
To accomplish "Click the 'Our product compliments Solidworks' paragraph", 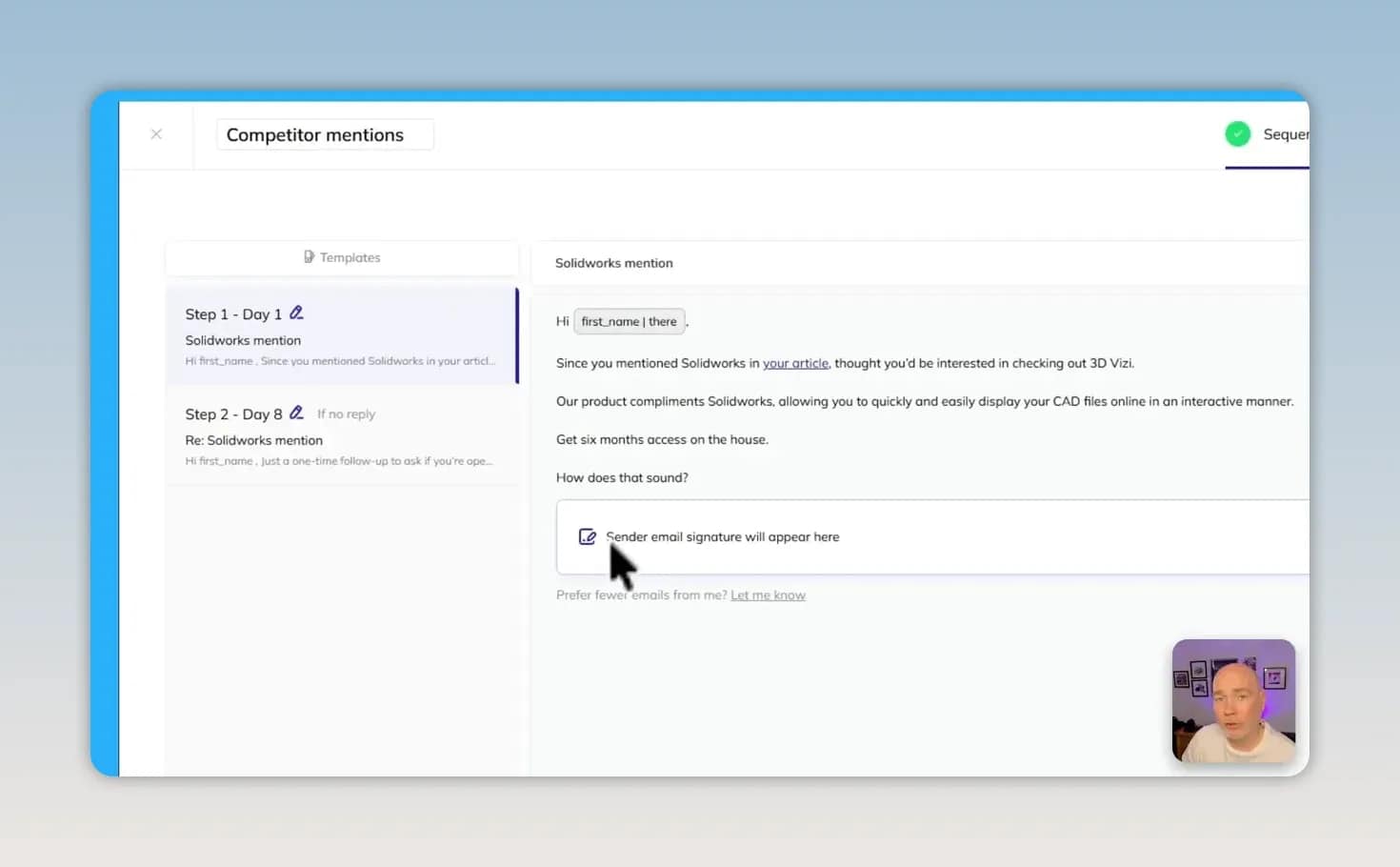I will point(925,401).
